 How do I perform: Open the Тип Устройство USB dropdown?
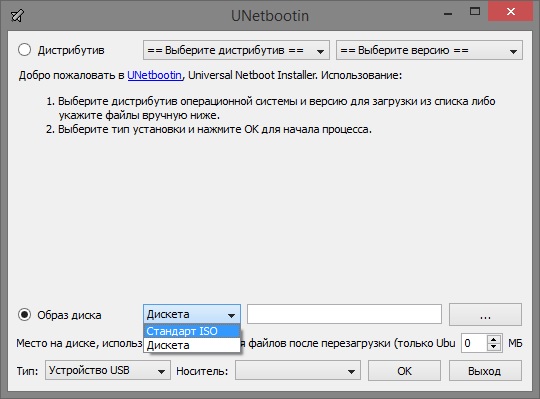[x=108, y=370]
